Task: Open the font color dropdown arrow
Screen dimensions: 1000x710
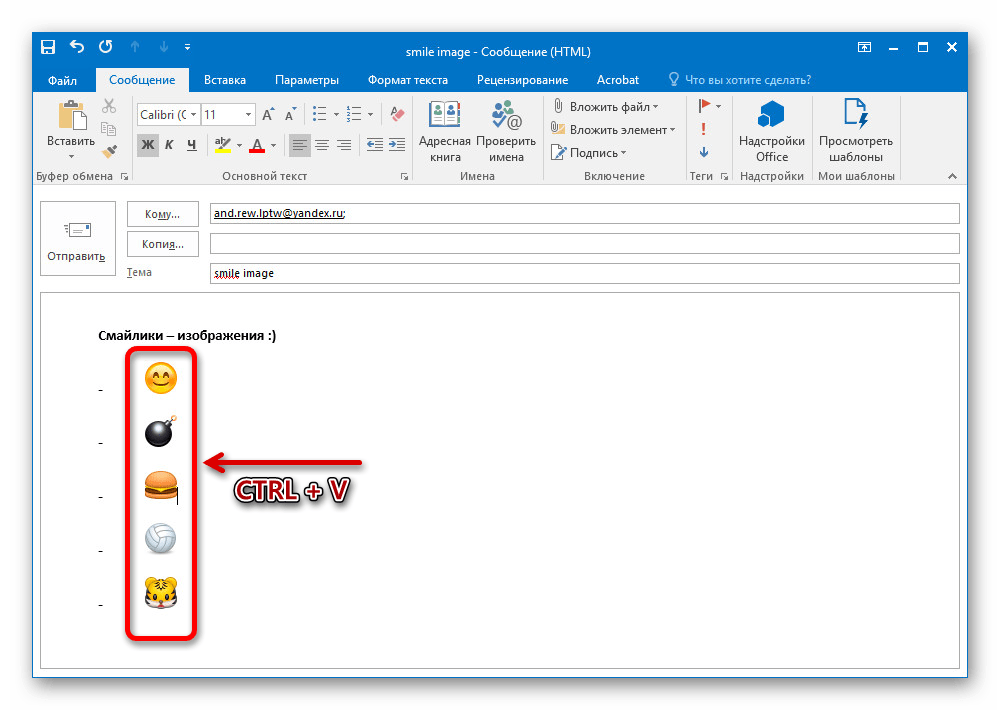Action: [x=274, y=145]
